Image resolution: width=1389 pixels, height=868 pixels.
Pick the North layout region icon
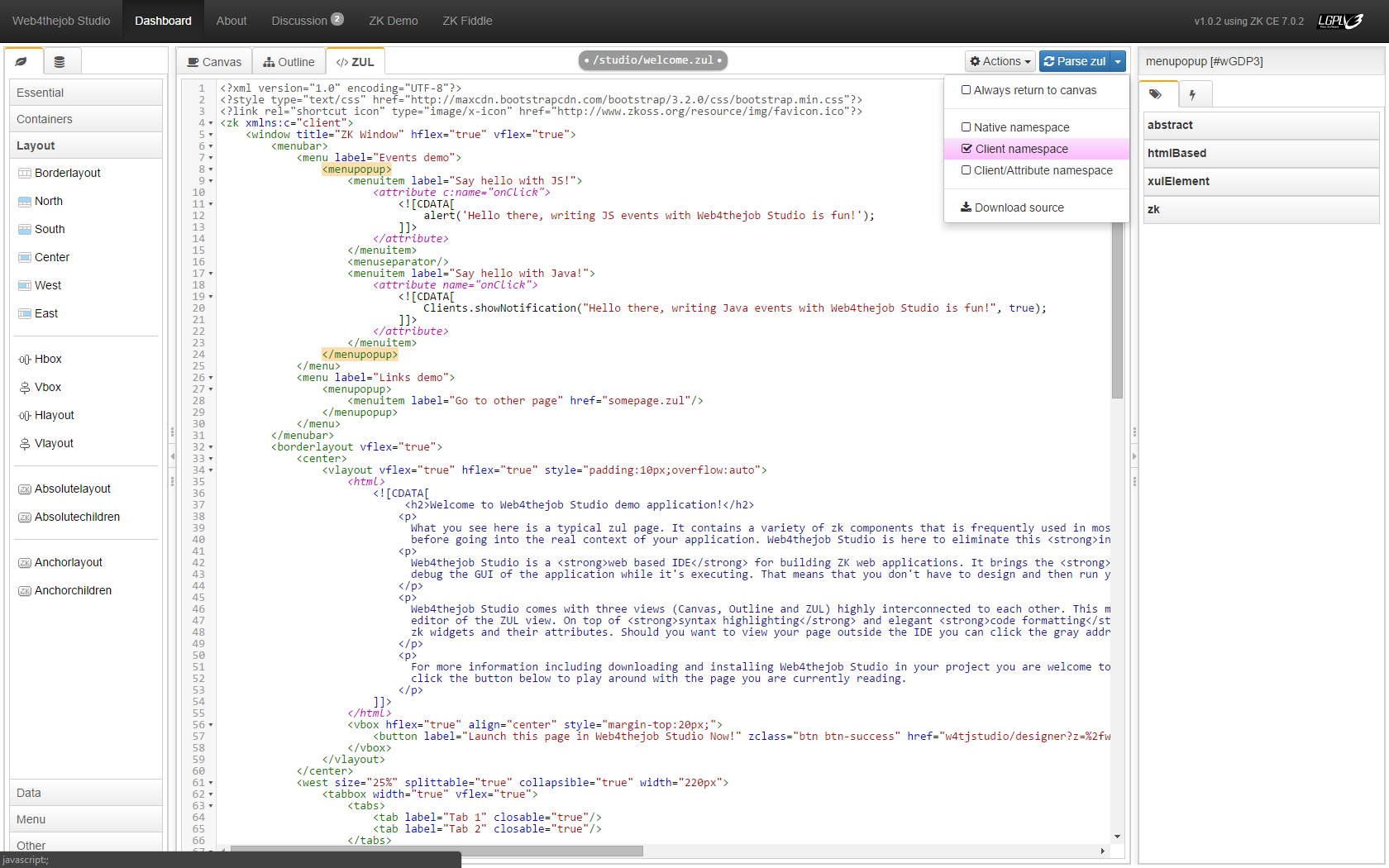(x=25, y=202)
